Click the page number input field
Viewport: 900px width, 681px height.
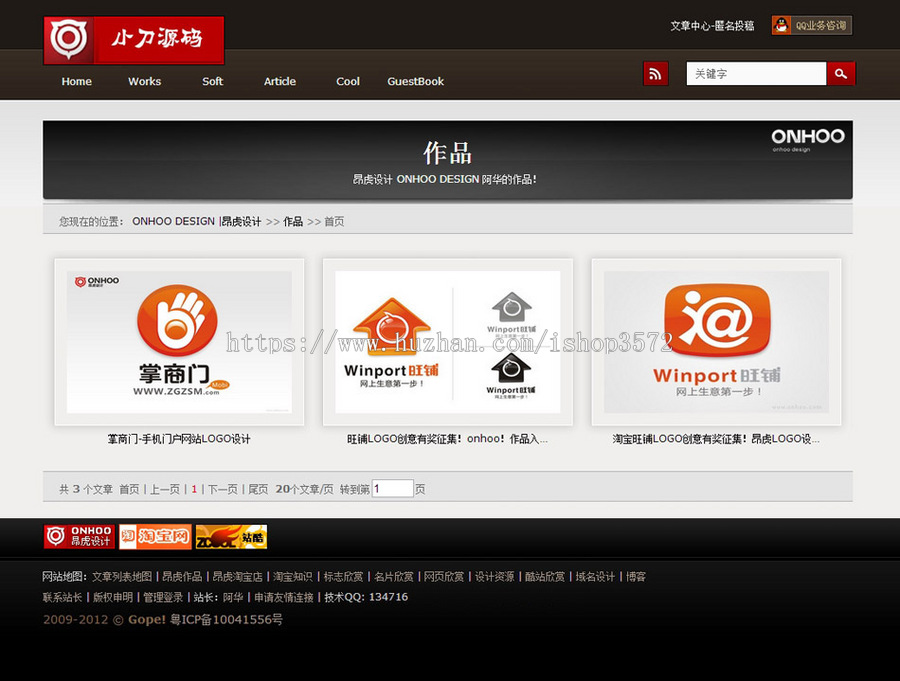click(392, 488)
